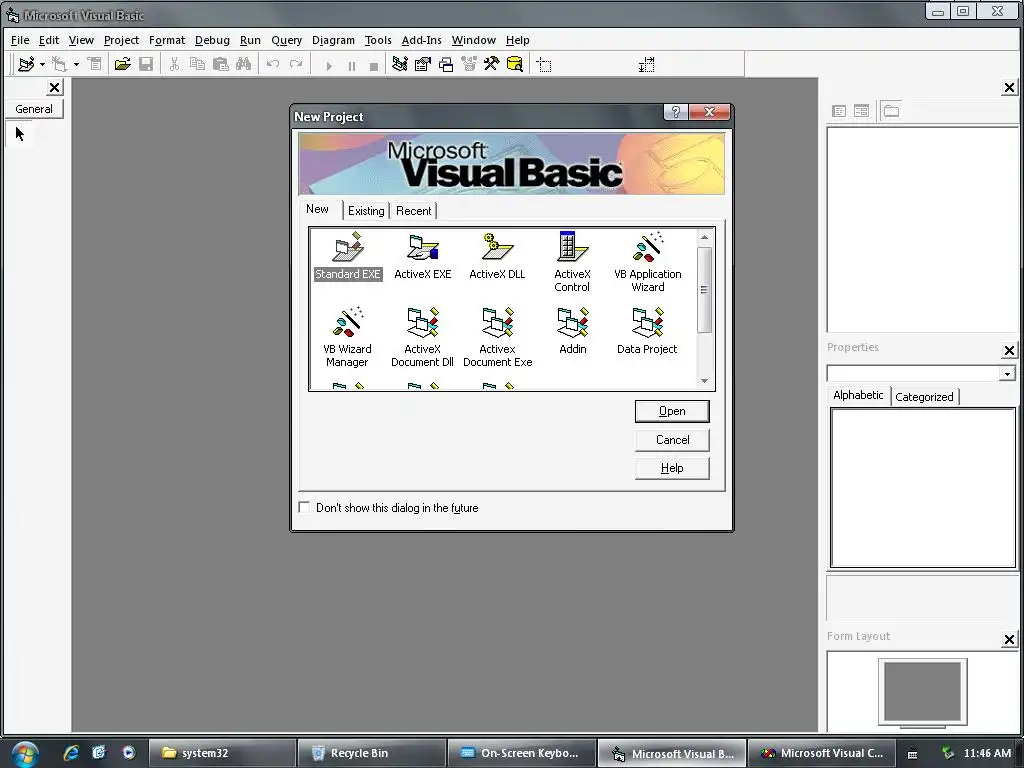Viewport: 1024px width, 768px height.
Task: Open the Form Layout Window toolbar icon
Action: [446, 64]
